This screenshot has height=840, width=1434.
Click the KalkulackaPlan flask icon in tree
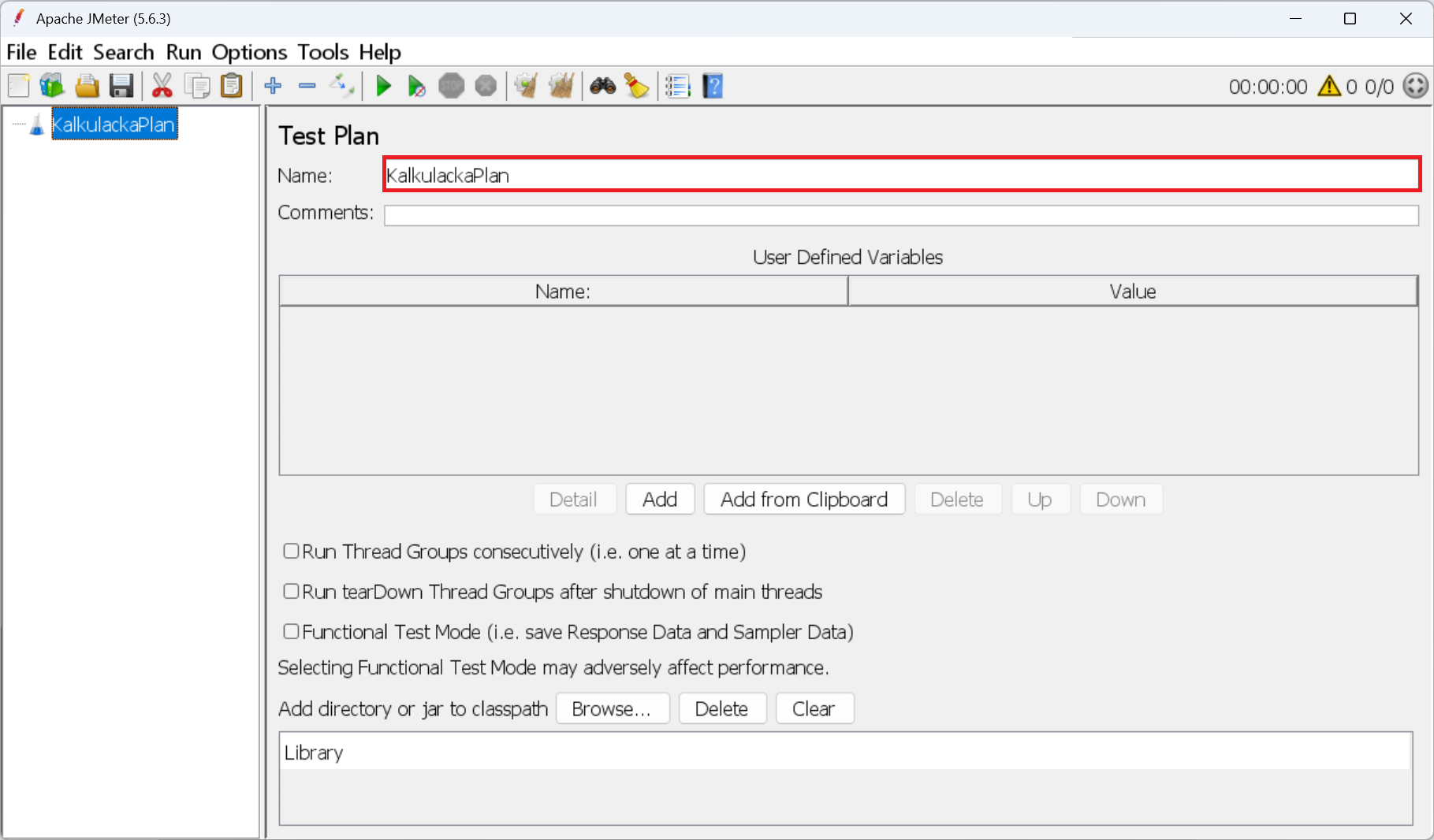click(36, 125)
